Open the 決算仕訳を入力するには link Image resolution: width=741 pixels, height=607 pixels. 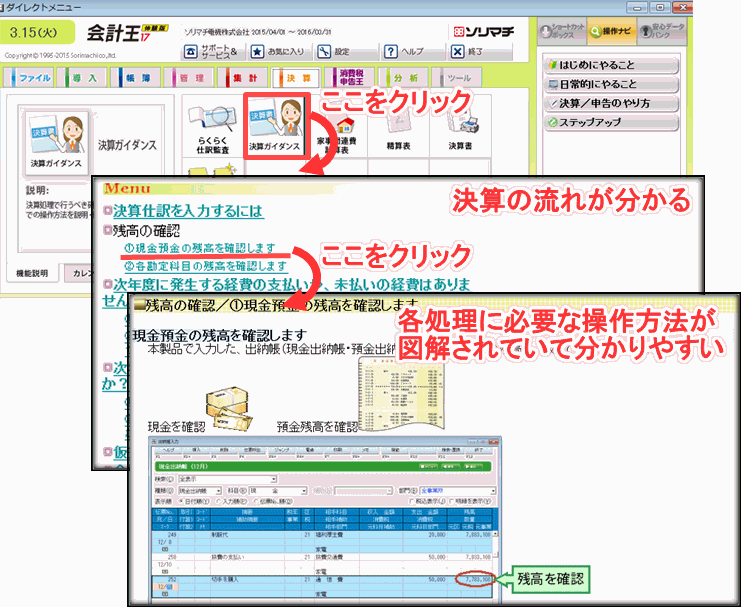point(187,211)
